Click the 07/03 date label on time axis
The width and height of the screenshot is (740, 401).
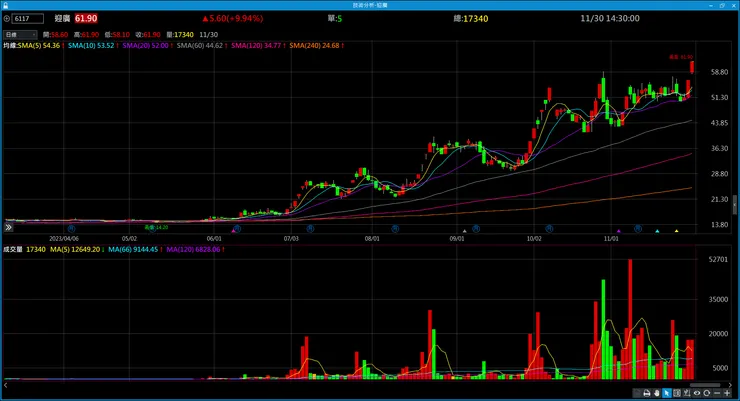click(x=291, y=239)
